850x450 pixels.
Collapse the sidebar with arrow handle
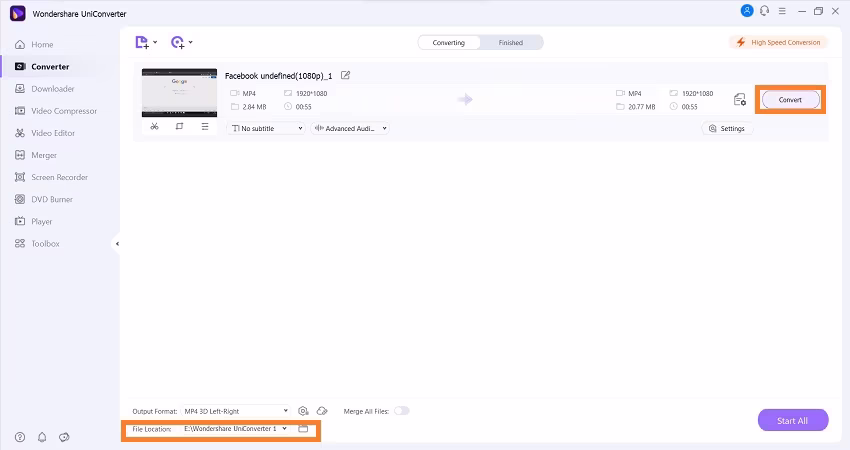[117, 244]
